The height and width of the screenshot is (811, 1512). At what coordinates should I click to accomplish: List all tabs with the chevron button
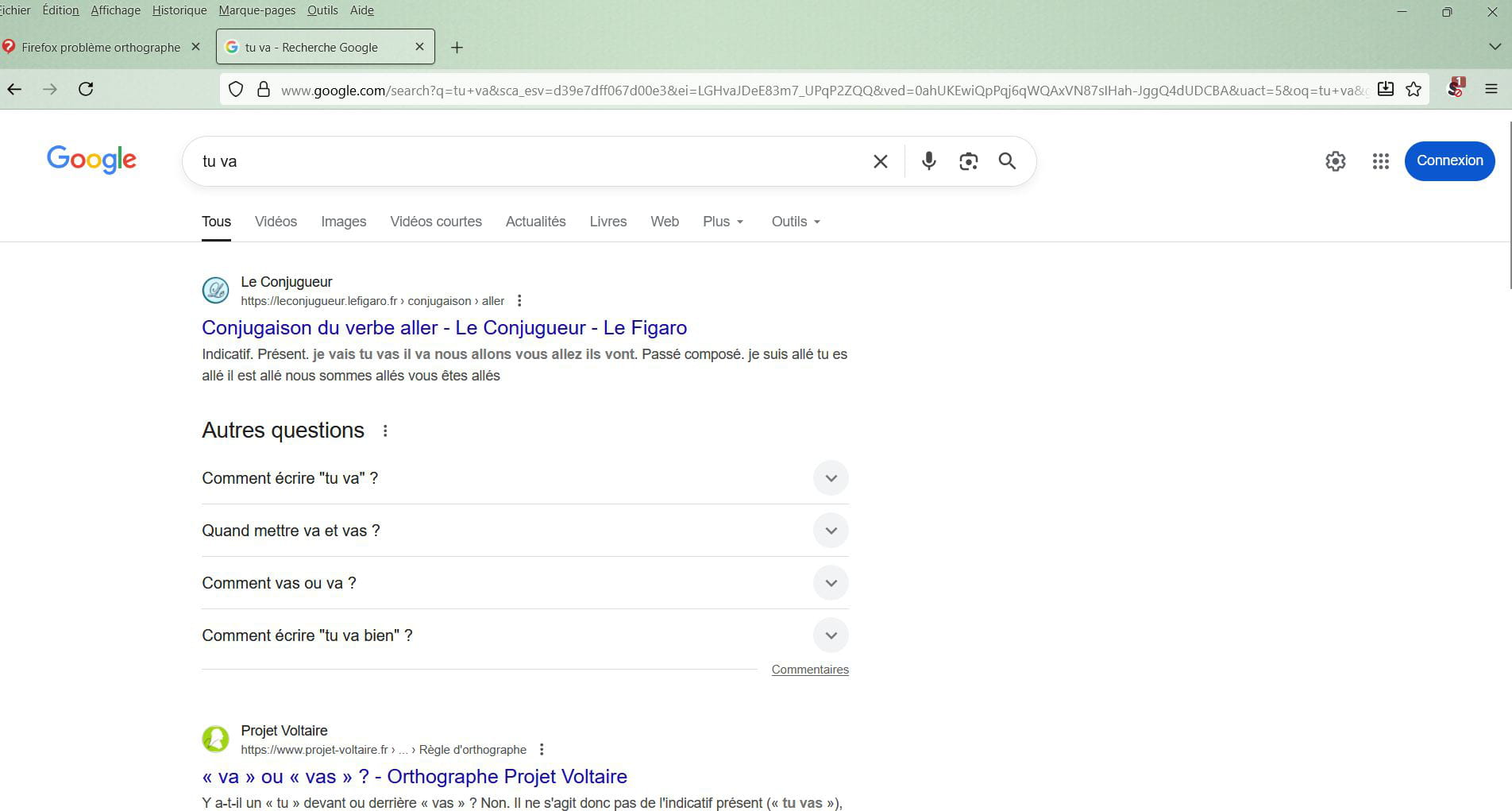click(1495, 47)
